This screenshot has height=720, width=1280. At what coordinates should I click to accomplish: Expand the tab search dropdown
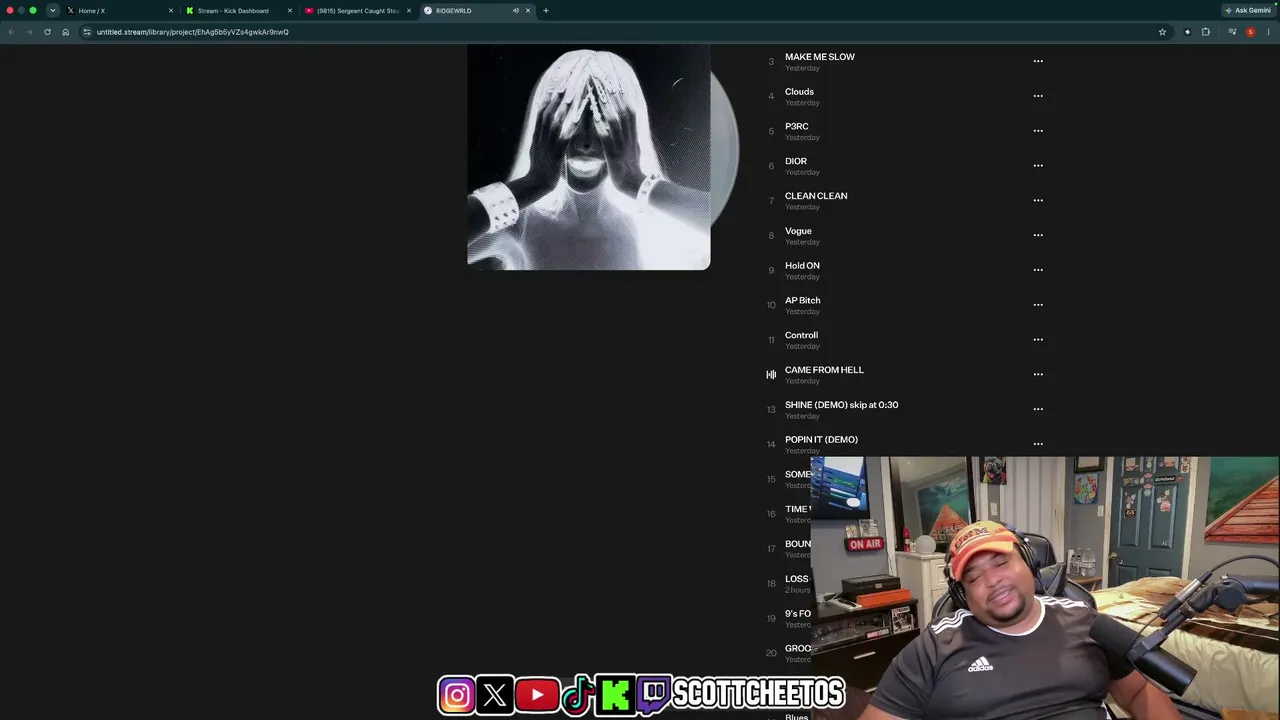click(53, 11)
